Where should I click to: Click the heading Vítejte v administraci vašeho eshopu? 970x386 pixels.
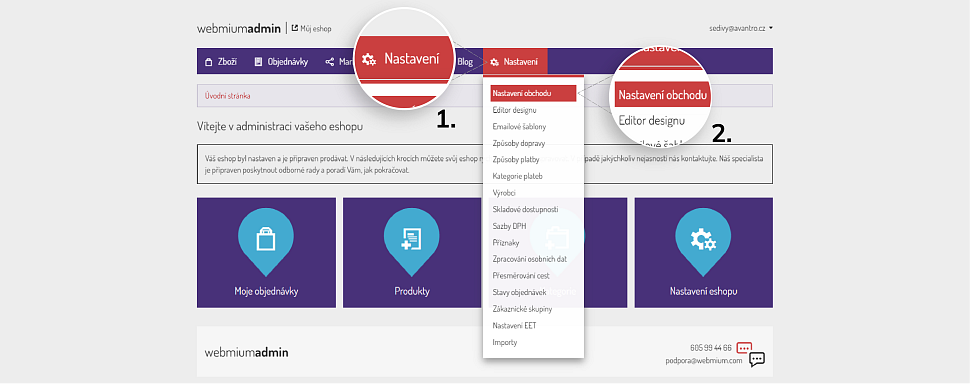pos(280,127)
